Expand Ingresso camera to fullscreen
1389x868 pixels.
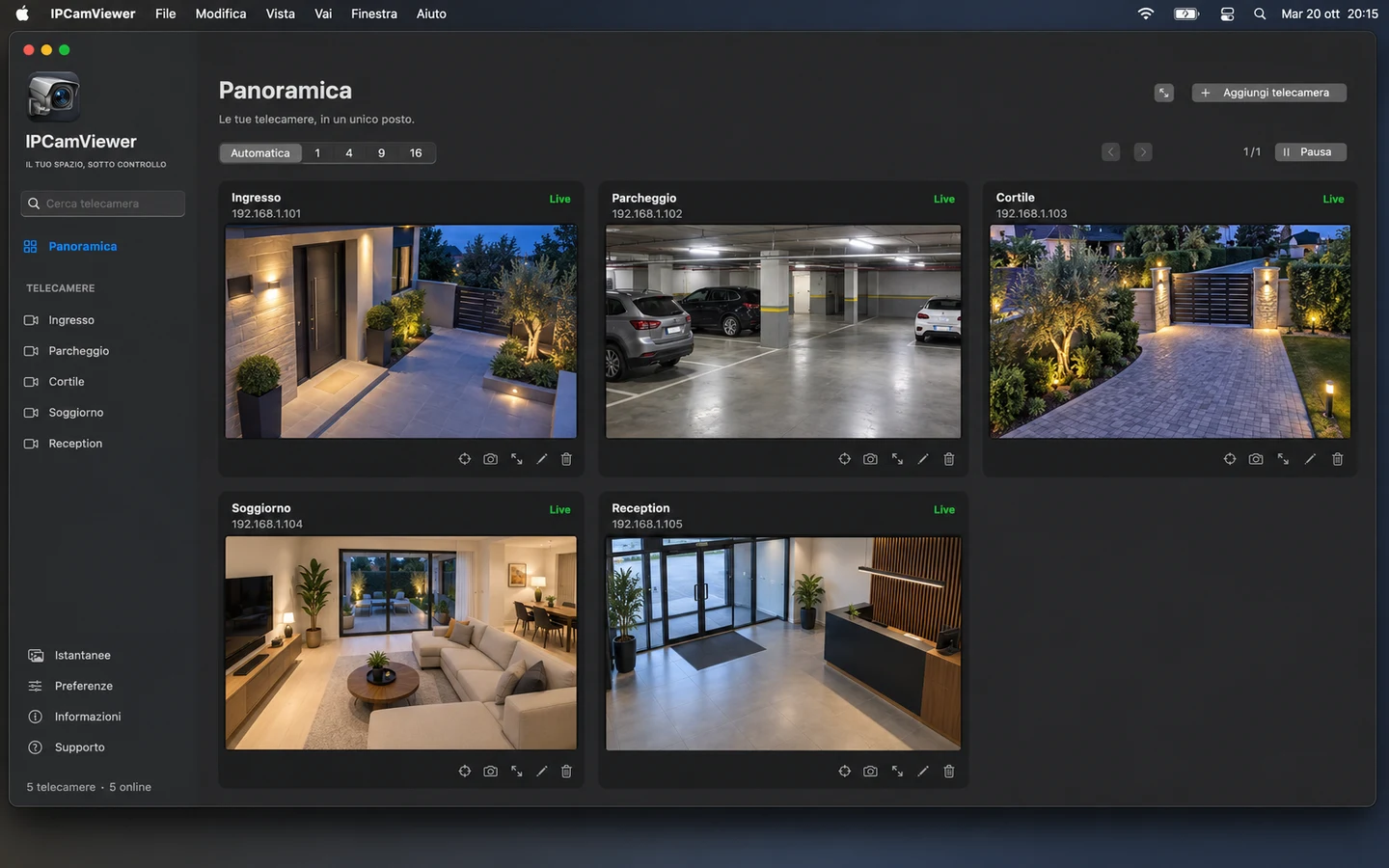click(516, 459)
